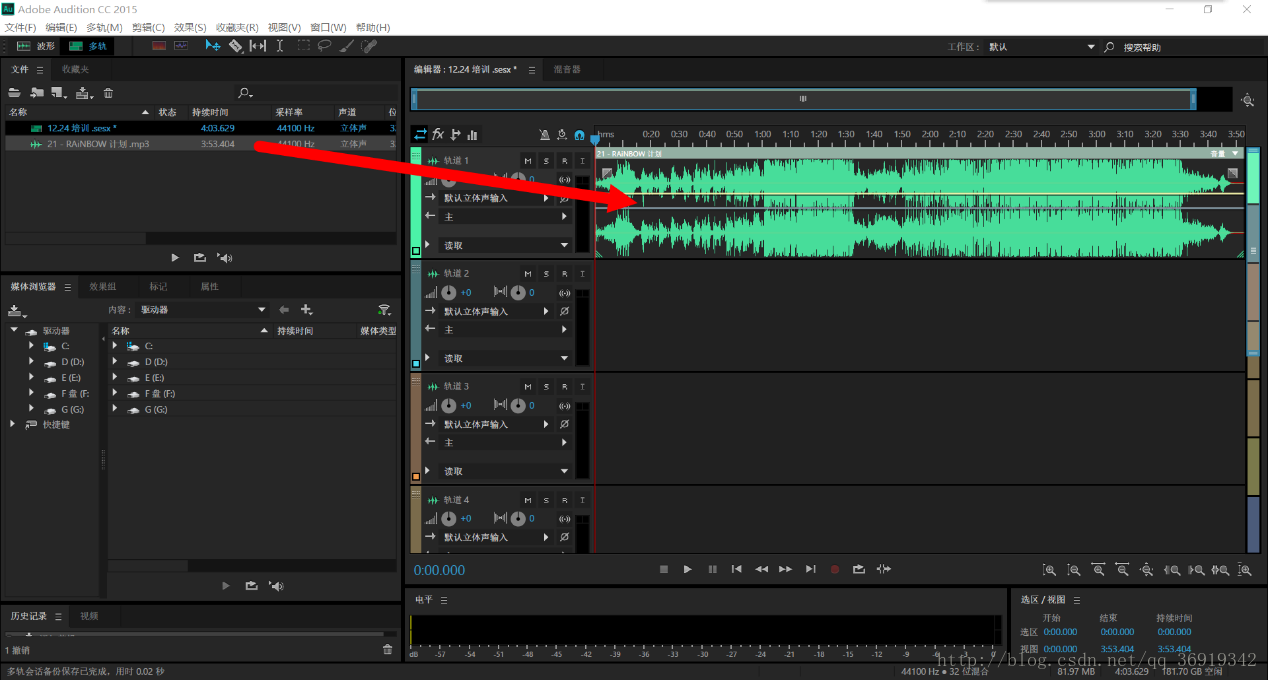This screenshot has width=1268, height=680.
Task: Open 工作区 默认 workspace dropdown
Action: click(1041, 47)
